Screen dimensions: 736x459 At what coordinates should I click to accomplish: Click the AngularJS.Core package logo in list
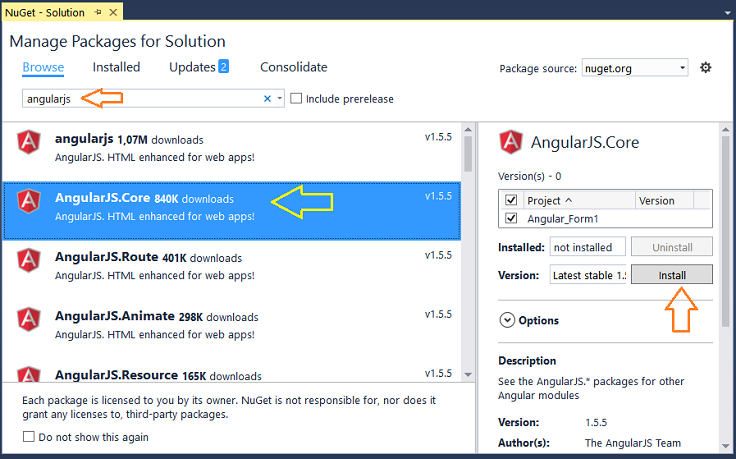click(29, 201)
